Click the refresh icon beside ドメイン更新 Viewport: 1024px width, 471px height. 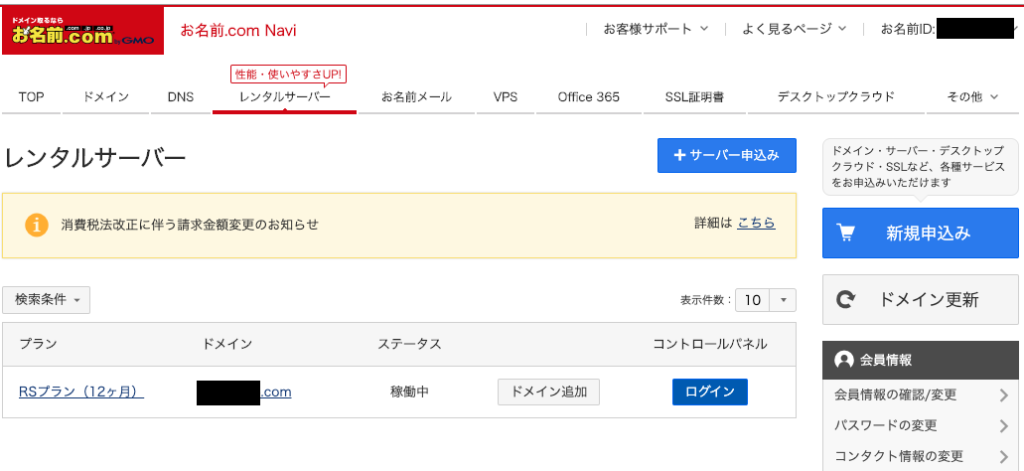pyautogui.click(x=847, y=299)
